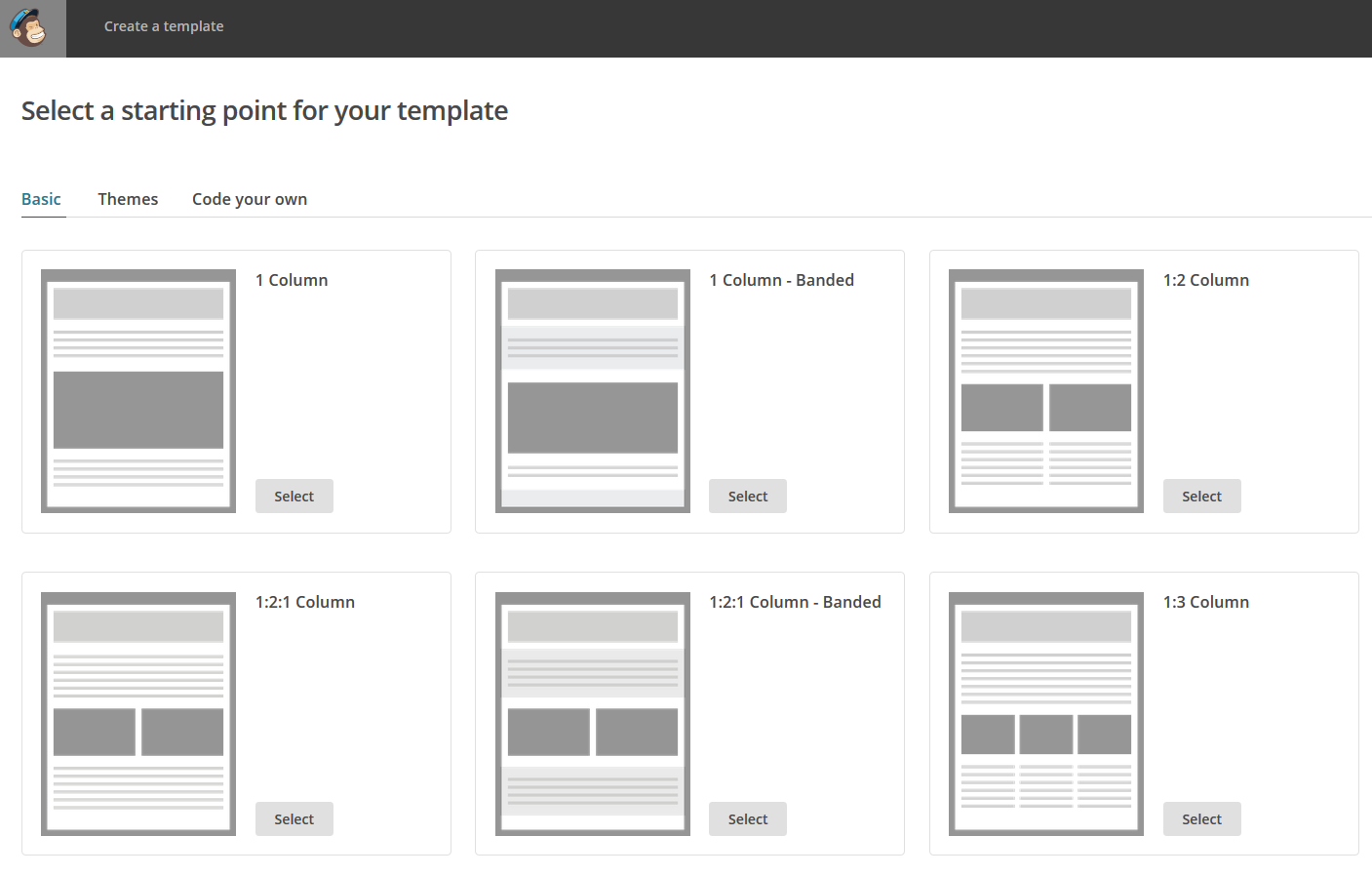Click the "1 Column" title text

click(292, 280)
